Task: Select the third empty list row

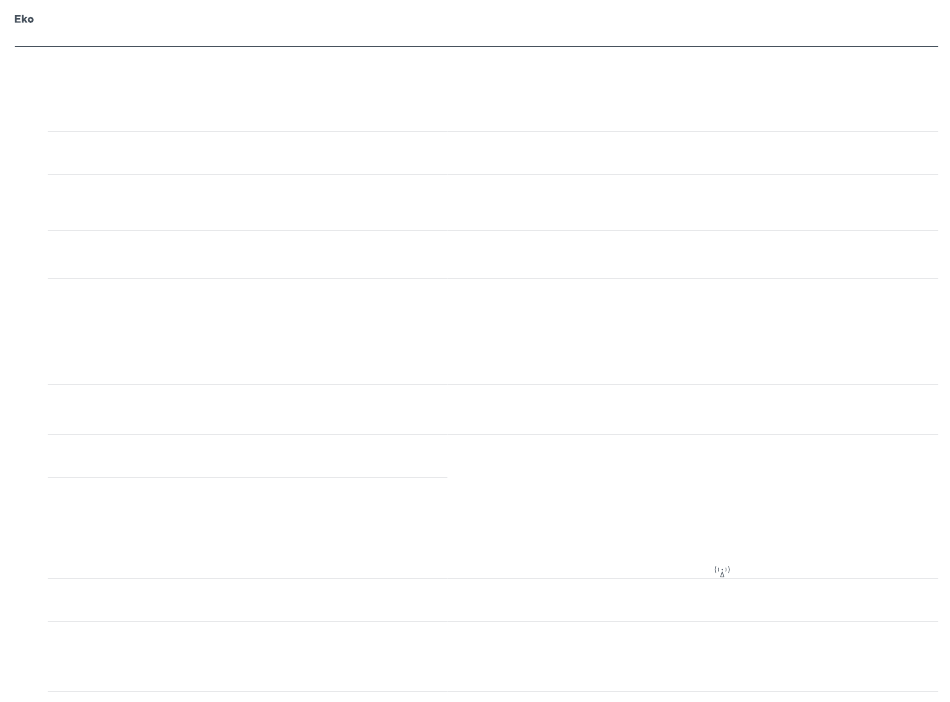Action: [x=493, y=254]
